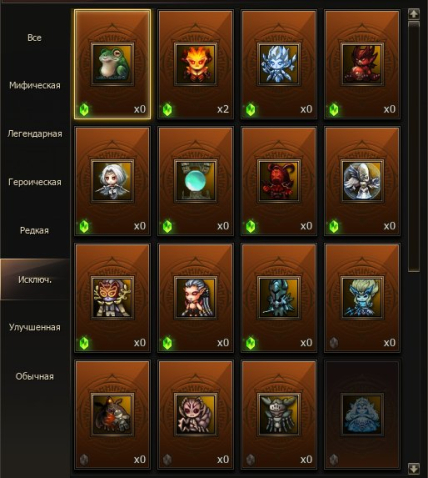Choose the ice crystal spirit card
Viewport: 428px width, 478px height.
tap(279, 64)
